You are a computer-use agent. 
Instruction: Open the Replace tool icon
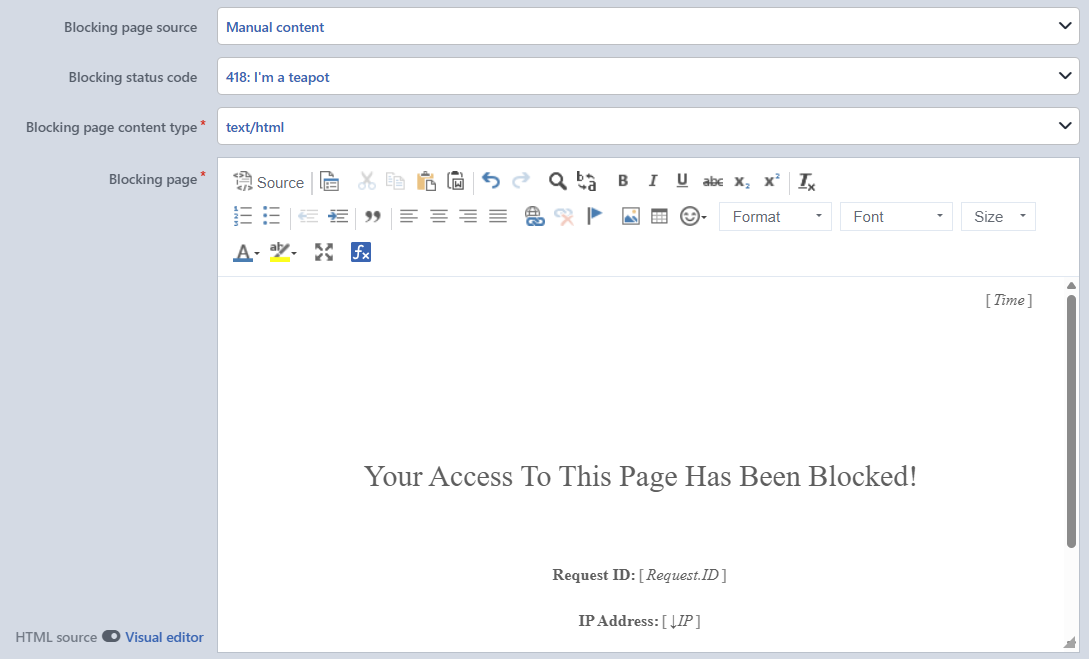point(587,181)
